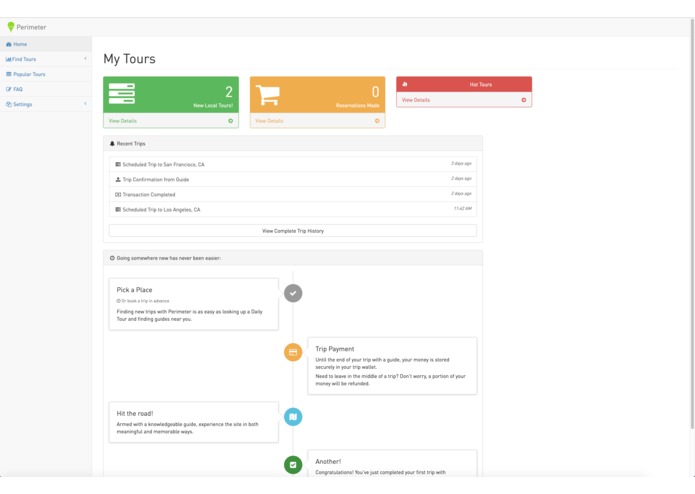Click the Reservations Made count 0
This screenshot has width=695, height=494.
coord(375,92)
